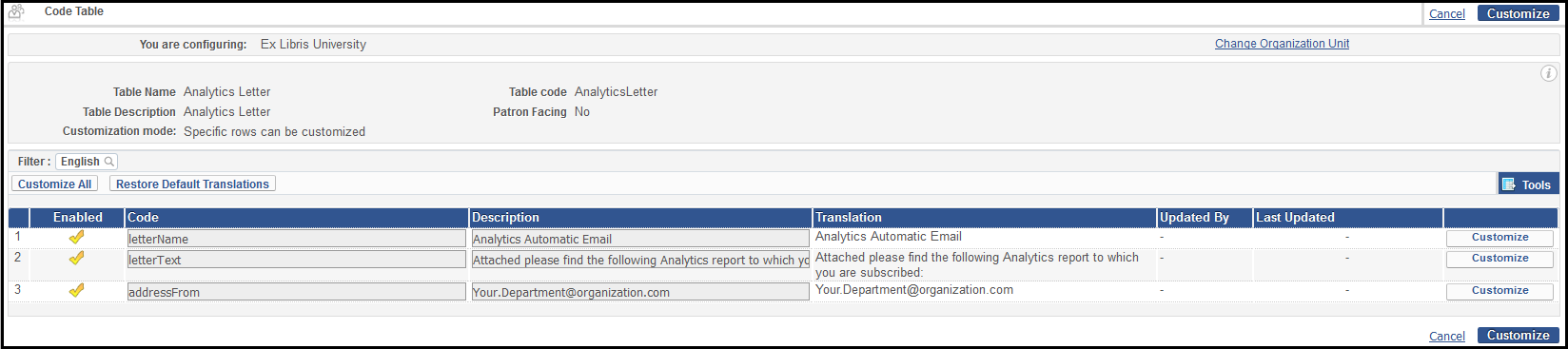
Task: Open the Change Organization Unit link
Action: click(x=1282, y=44)
